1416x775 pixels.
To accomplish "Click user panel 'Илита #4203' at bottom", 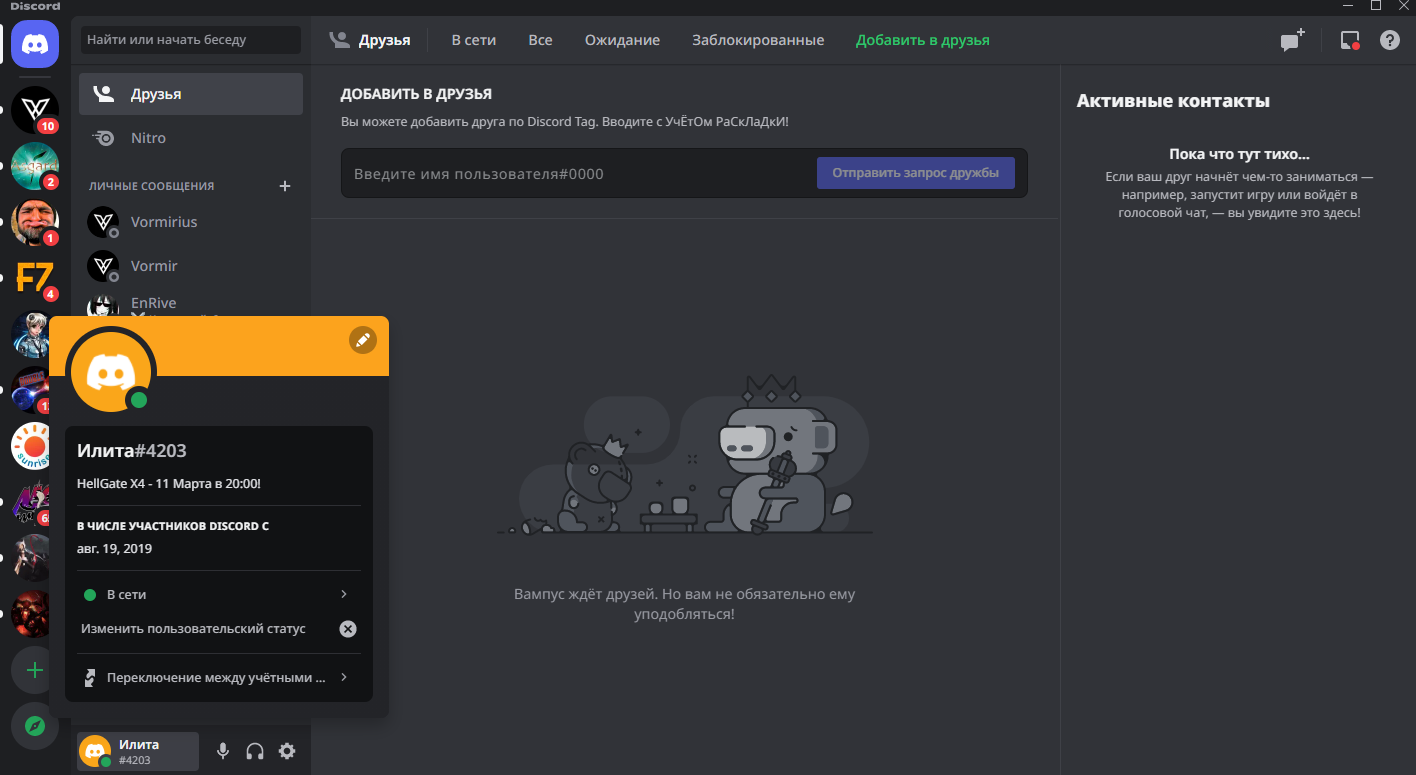I will [x=138, y=751].
